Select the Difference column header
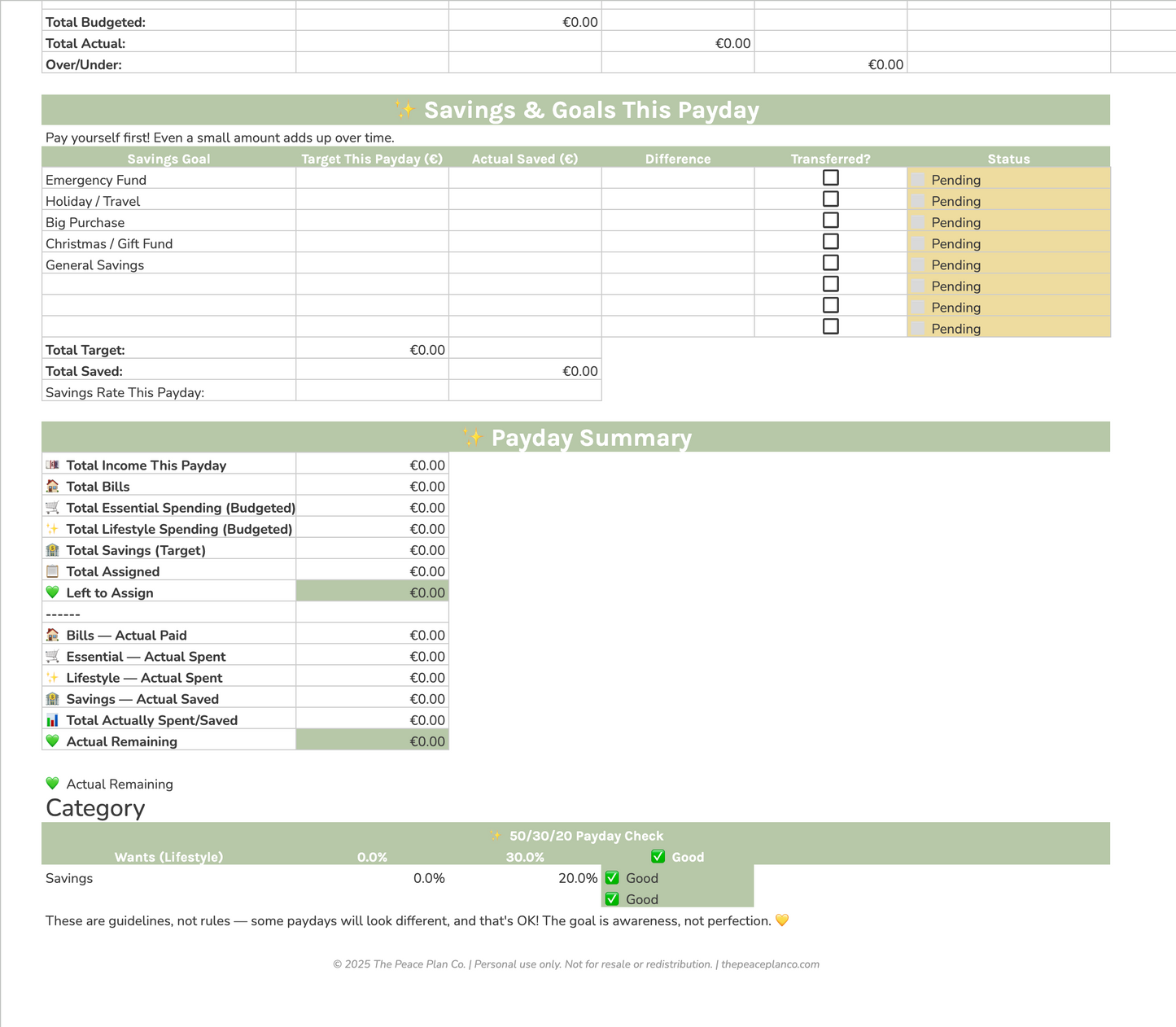 pos(678,158)
